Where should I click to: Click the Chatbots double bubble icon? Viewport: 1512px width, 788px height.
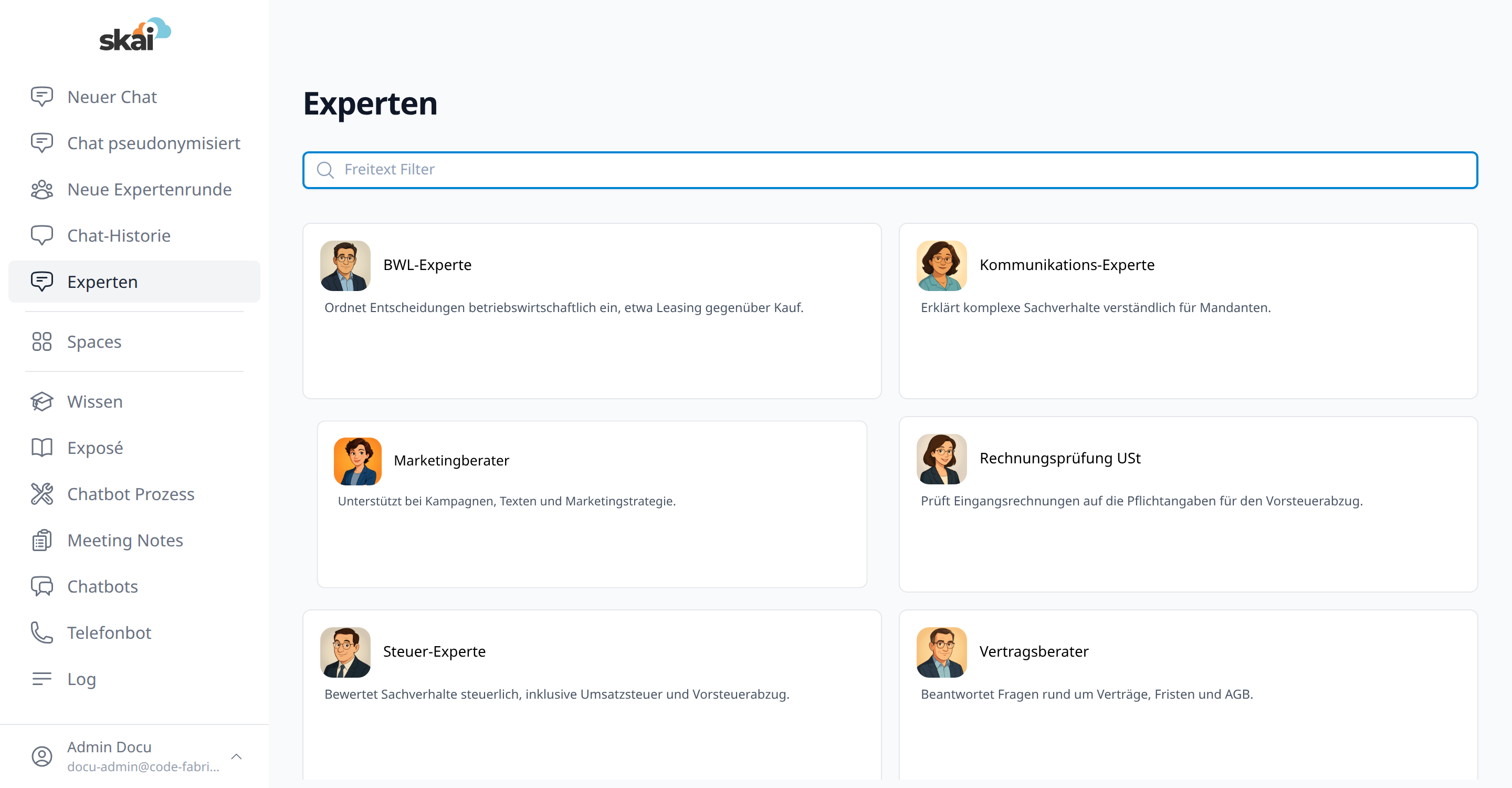coord(41,587)
